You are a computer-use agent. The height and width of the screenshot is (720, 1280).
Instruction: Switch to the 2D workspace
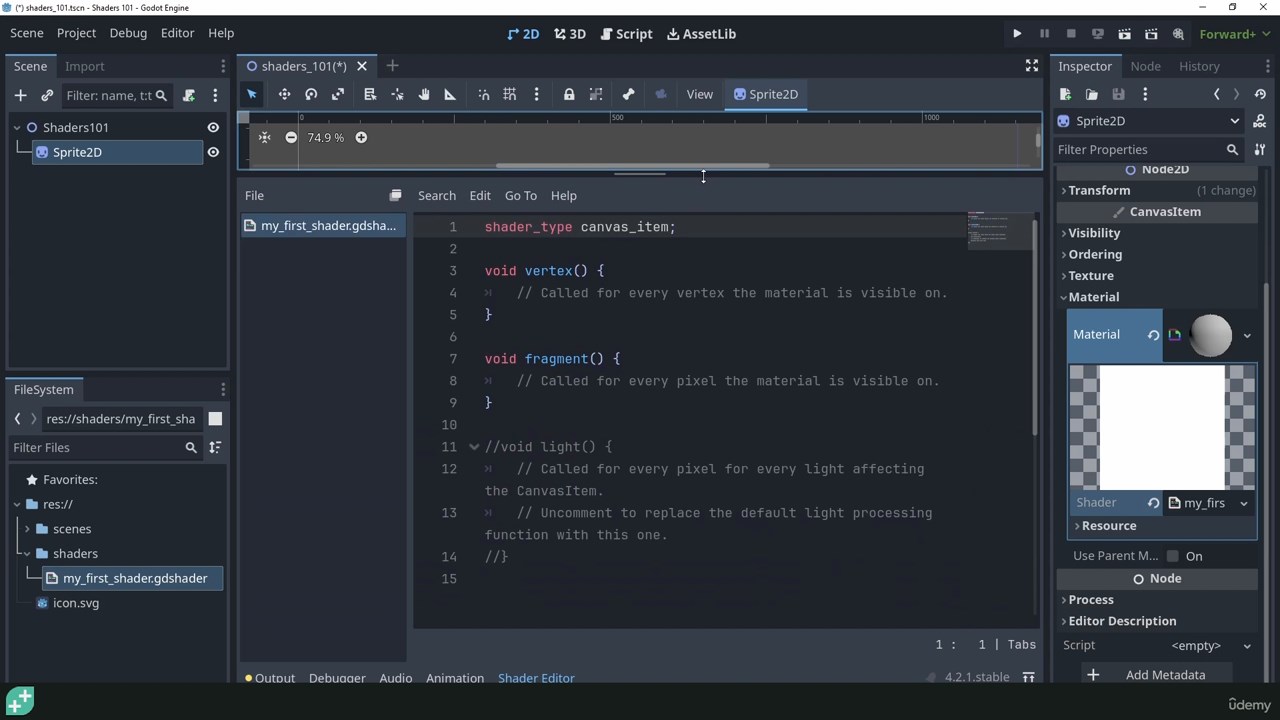point(523,34)
